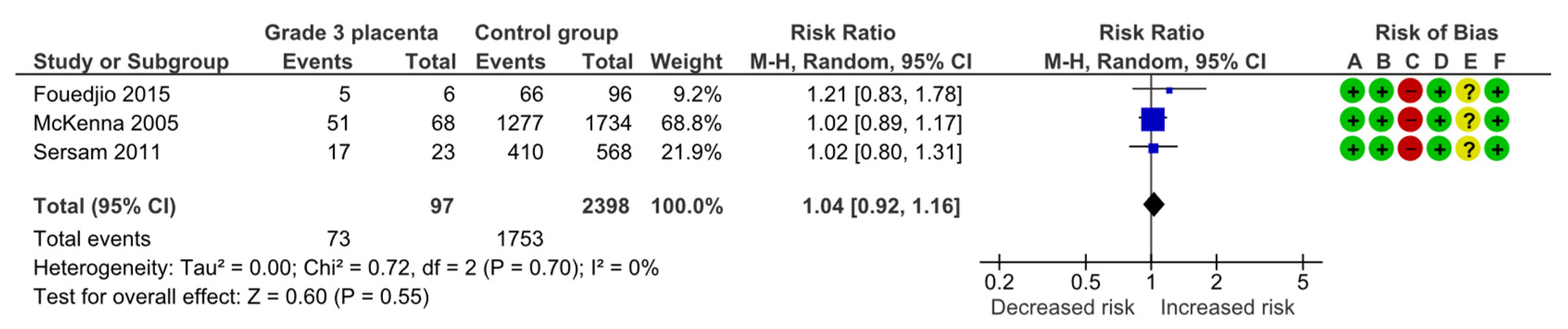Select the McKenna 2005 study label
The height and width of the screenshot is (329, 1568).
click(106, 123)
